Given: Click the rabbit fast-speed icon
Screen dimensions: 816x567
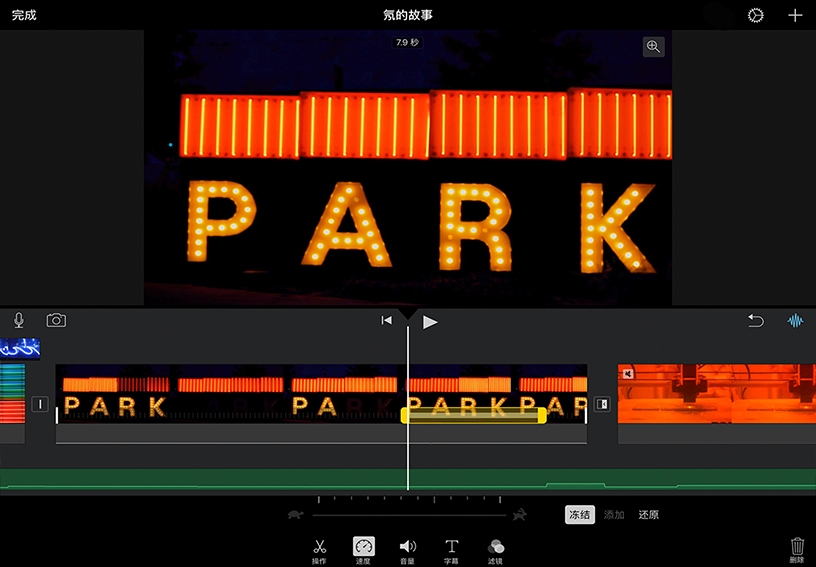Looking at the screenshot, I should 520,515.
